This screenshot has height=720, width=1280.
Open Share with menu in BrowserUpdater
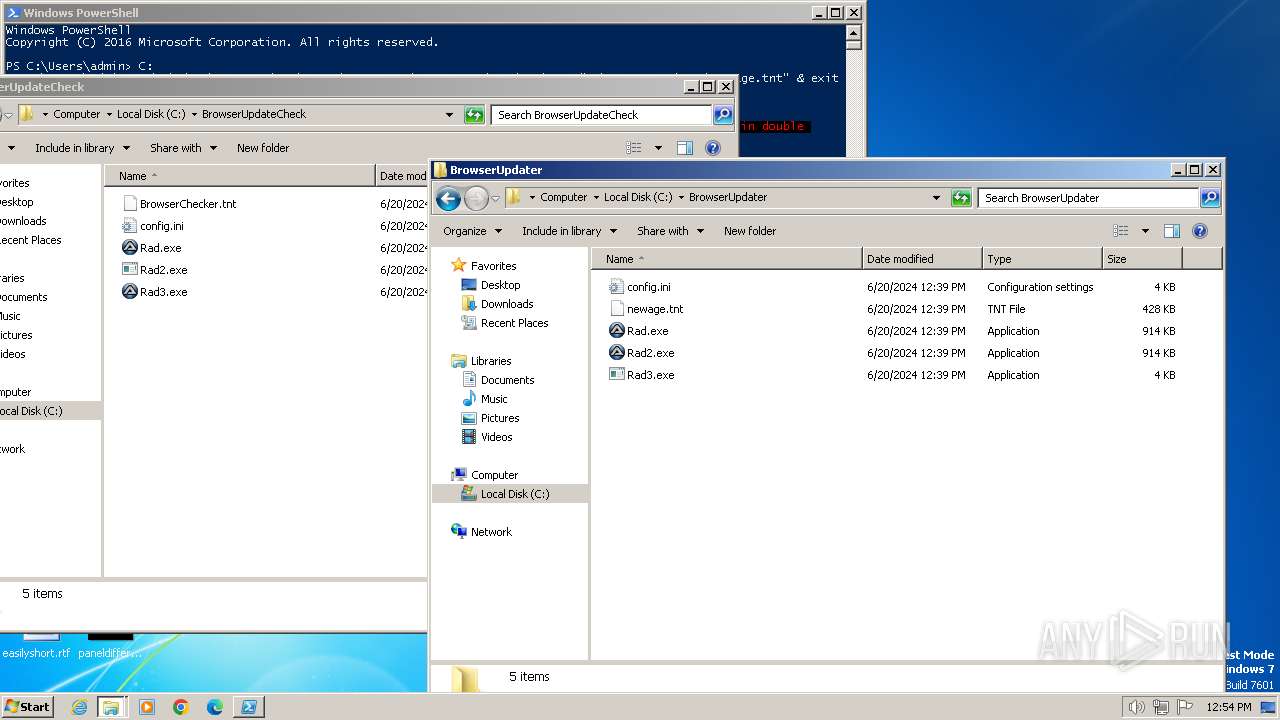coord(670,231)
